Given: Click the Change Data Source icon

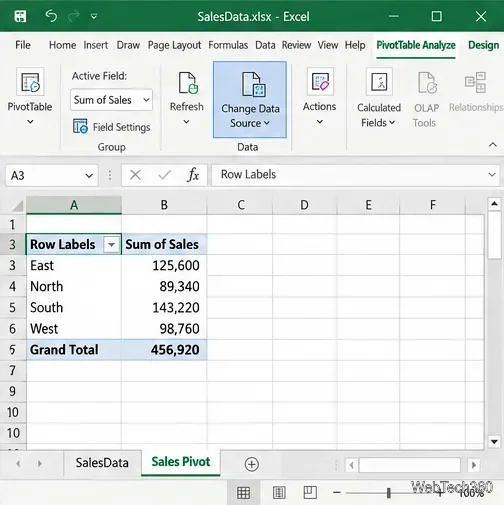Looking at the screenshot, I should pyautogui.click(x=253, y=84).
